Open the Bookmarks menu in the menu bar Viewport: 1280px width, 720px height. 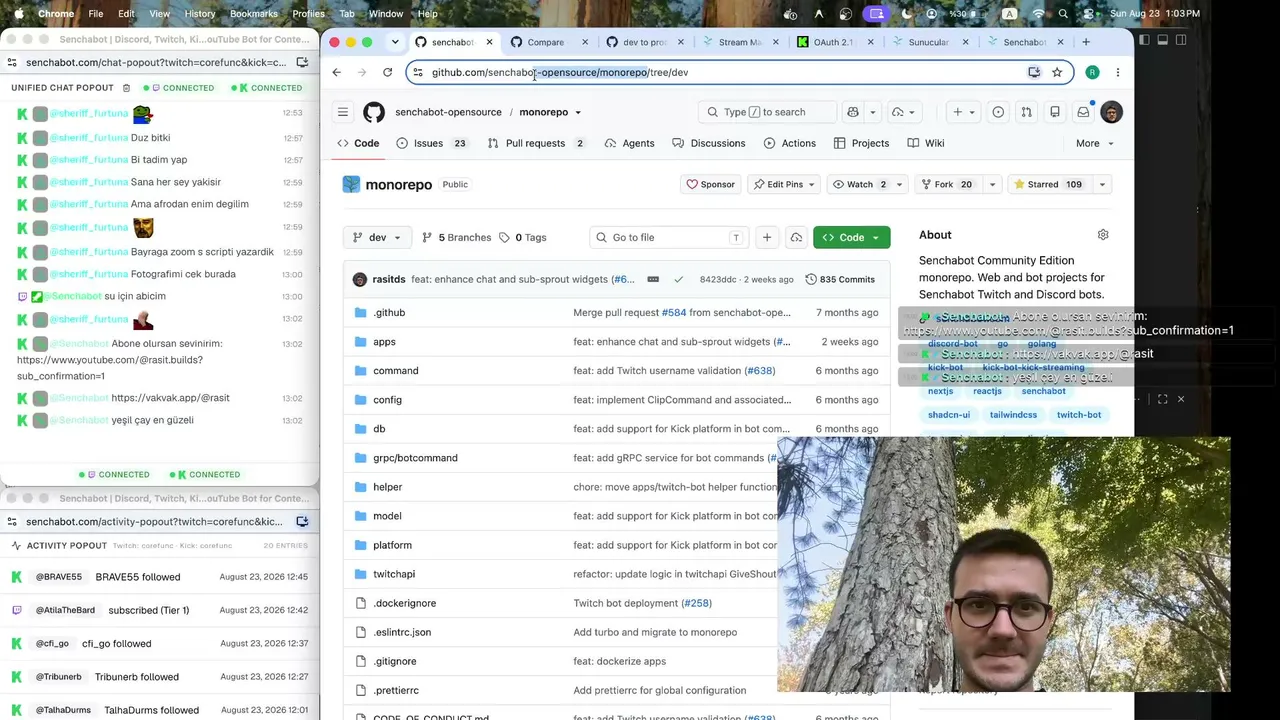pyautogui.click(x=254, y=14)
